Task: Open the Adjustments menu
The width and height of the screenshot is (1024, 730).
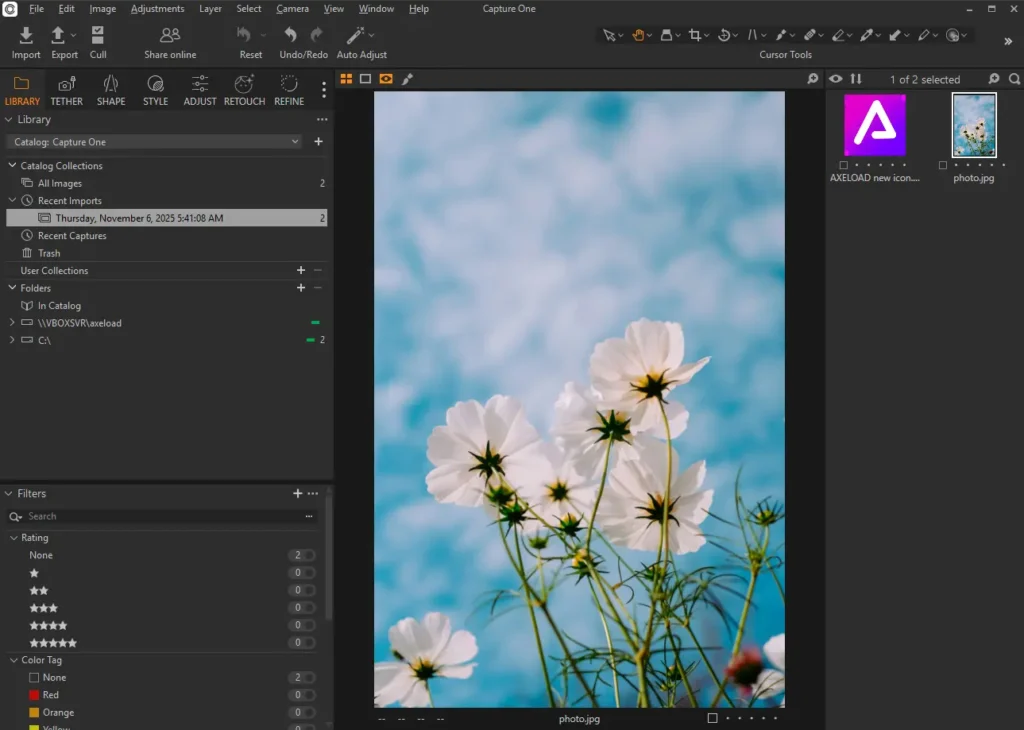Action: click(157, 8)
